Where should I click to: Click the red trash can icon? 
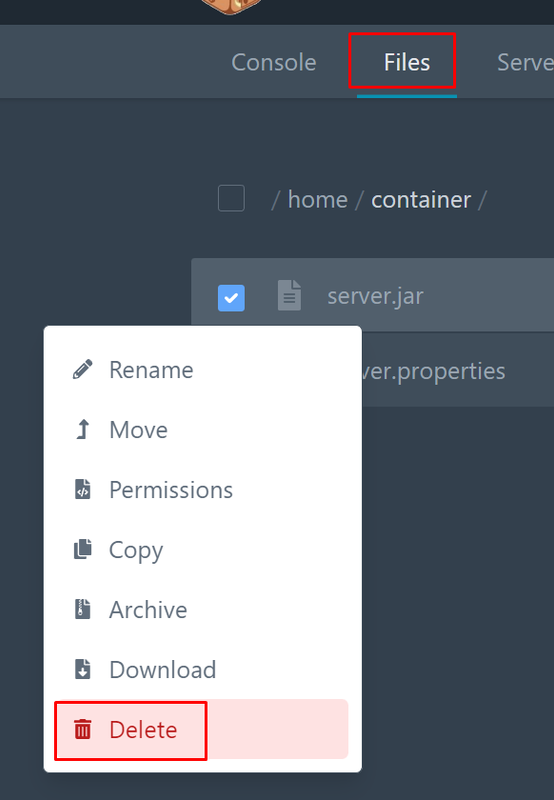pyautogui.click(x=83, y=729)
